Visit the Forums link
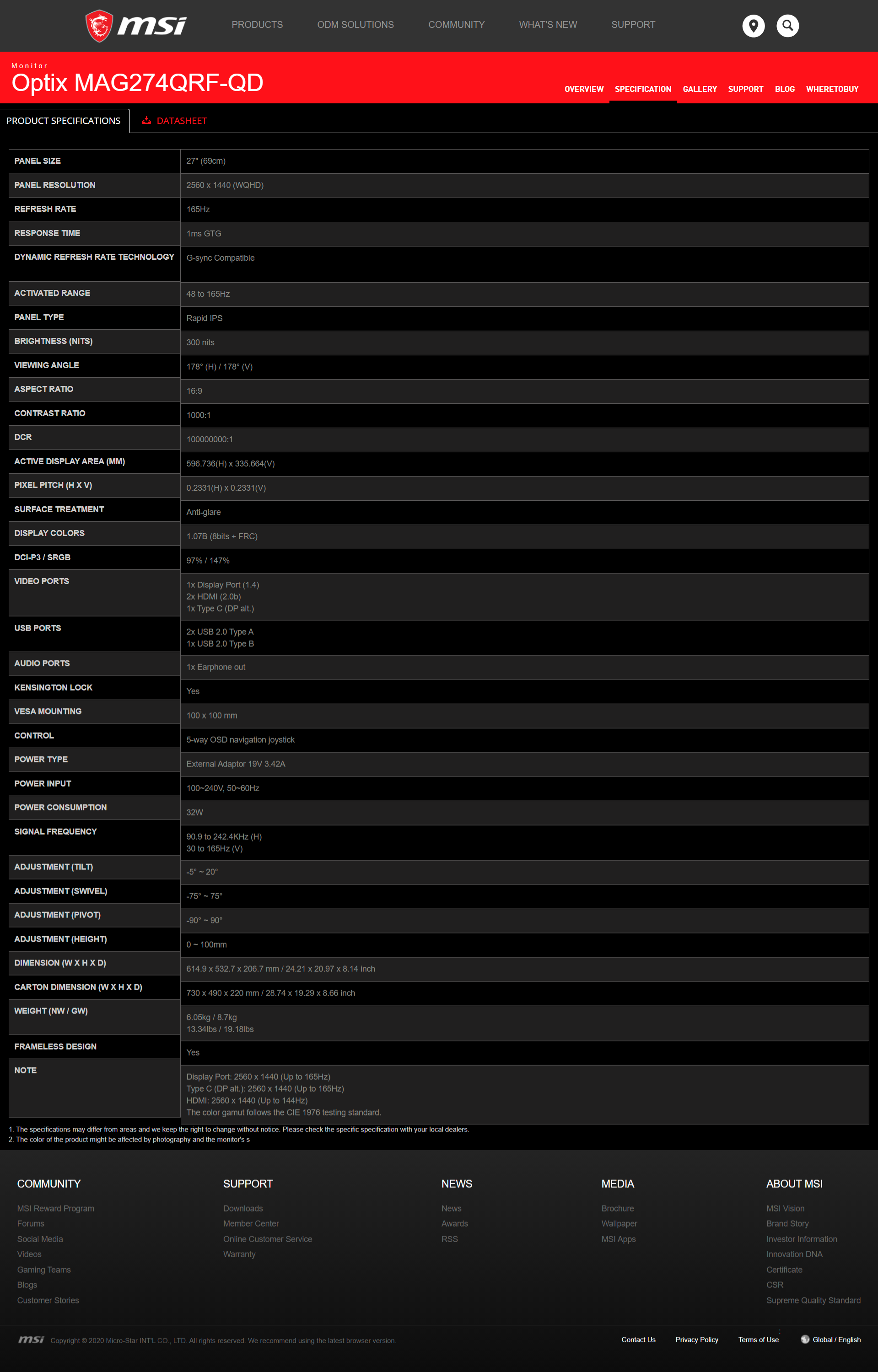Image resolution: width=878 pixels, height=1372 pixels. 31,1223
